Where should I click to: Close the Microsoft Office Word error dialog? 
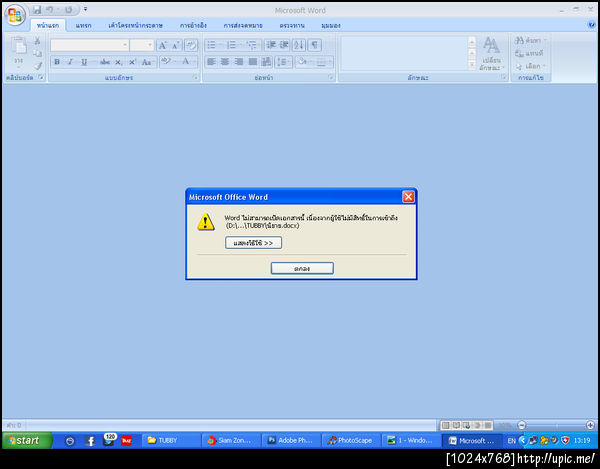click(408, 197)
